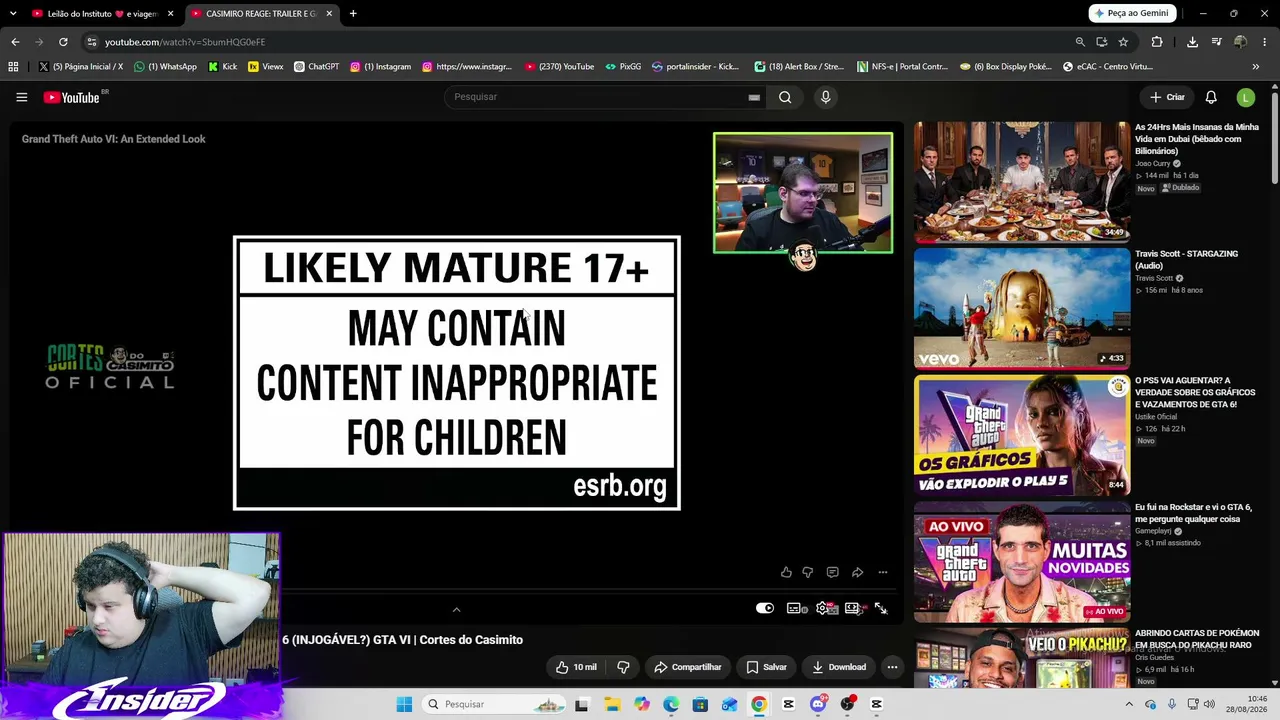The width and height of the screenshot is (1280, 720).
Task: Open the player settings gear
Action: pos(824,608)
